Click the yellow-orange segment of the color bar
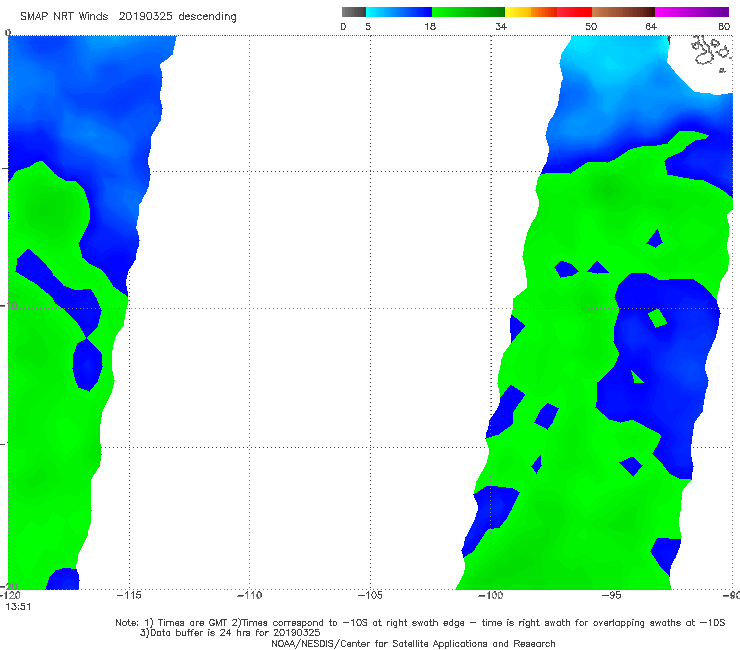Viewport: 740px width, 650px height. (530, 12)
